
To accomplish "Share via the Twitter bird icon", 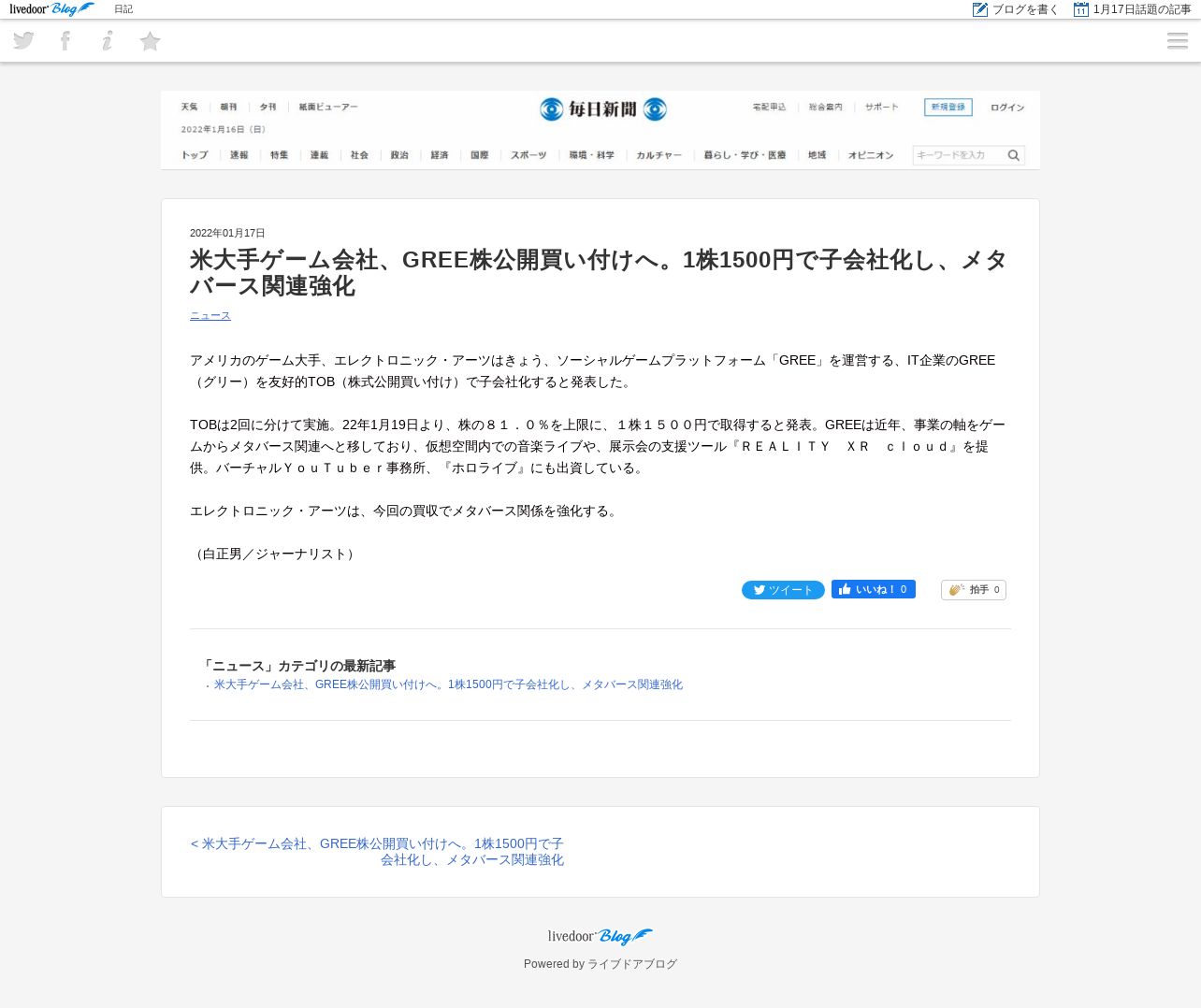I will pos(23,40).
